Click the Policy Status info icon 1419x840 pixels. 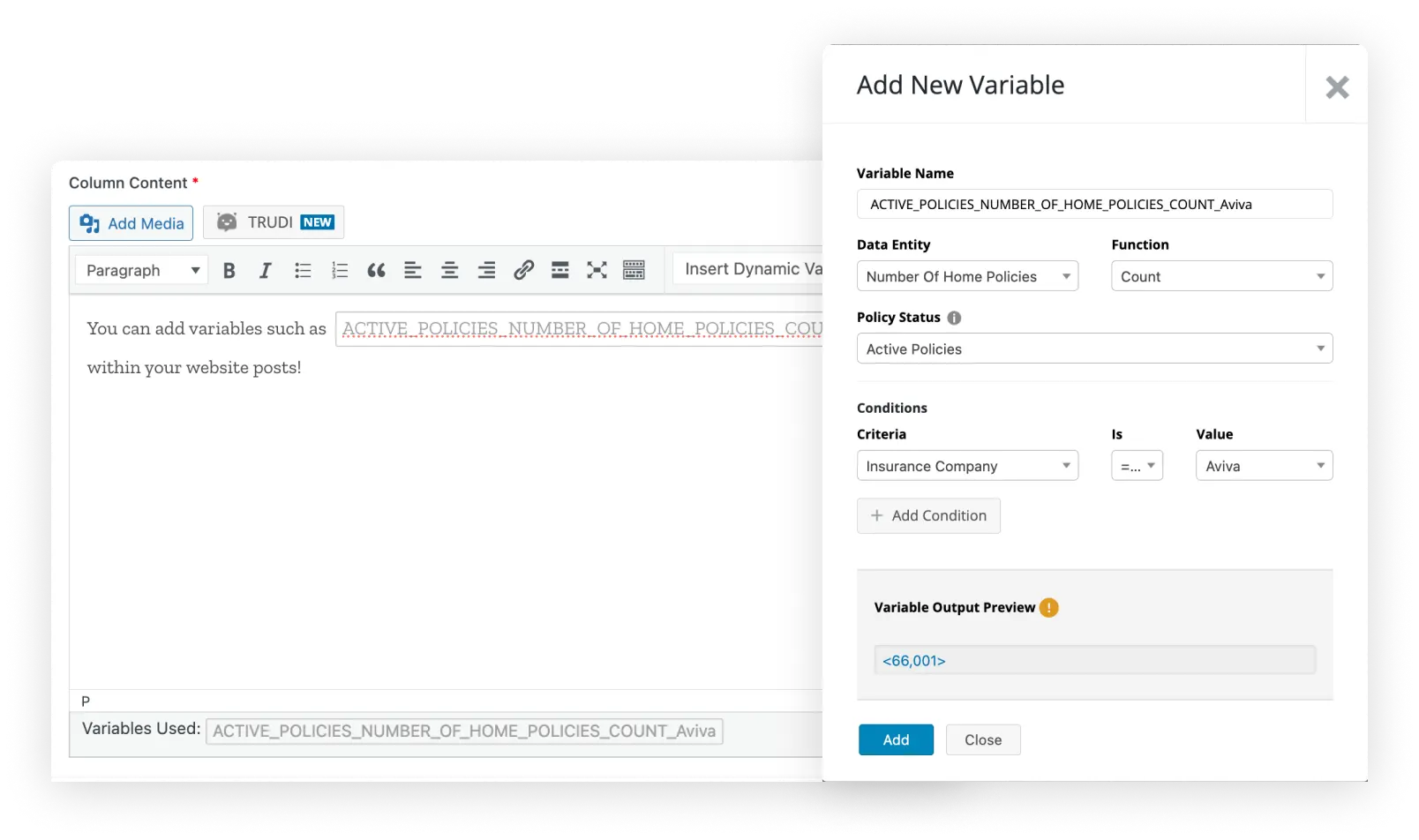point(954,318)
